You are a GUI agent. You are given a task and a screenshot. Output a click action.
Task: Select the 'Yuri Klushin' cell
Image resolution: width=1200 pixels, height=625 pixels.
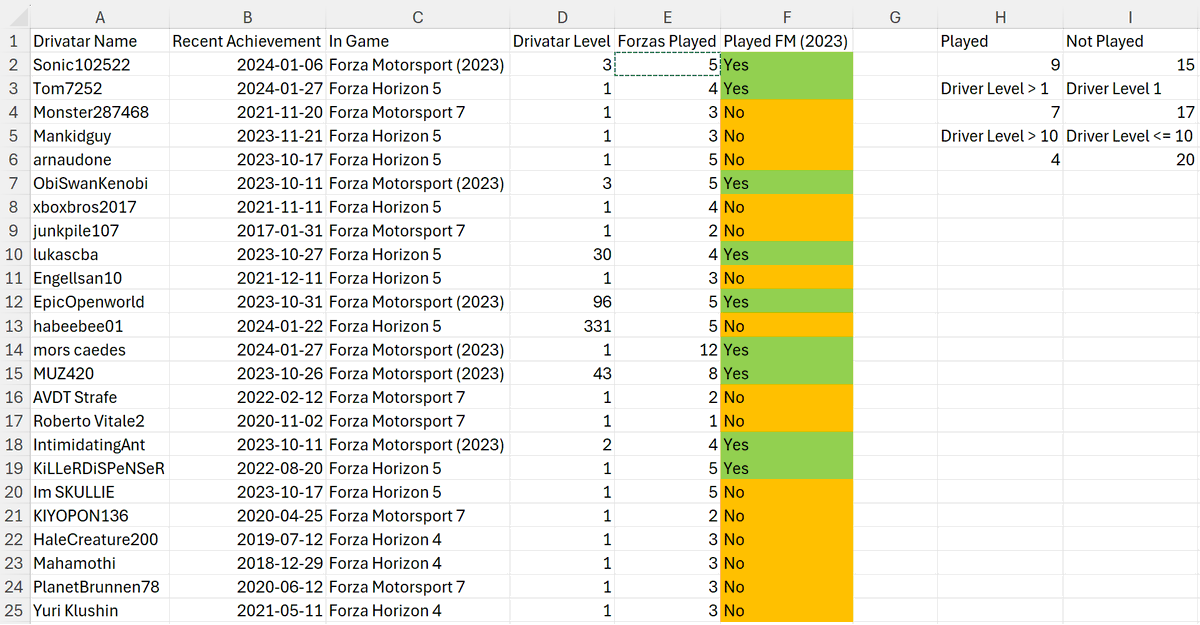point(100,611)
